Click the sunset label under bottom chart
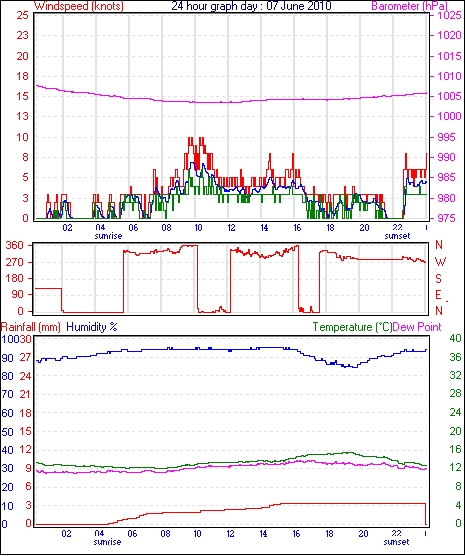The width and height of the screenshot is (465, 556). [x=396, y=542]
